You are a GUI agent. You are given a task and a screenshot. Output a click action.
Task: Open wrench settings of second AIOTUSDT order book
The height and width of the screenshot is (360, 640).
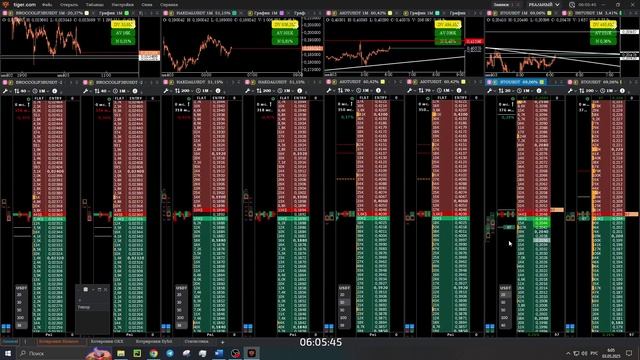point(409,91)
